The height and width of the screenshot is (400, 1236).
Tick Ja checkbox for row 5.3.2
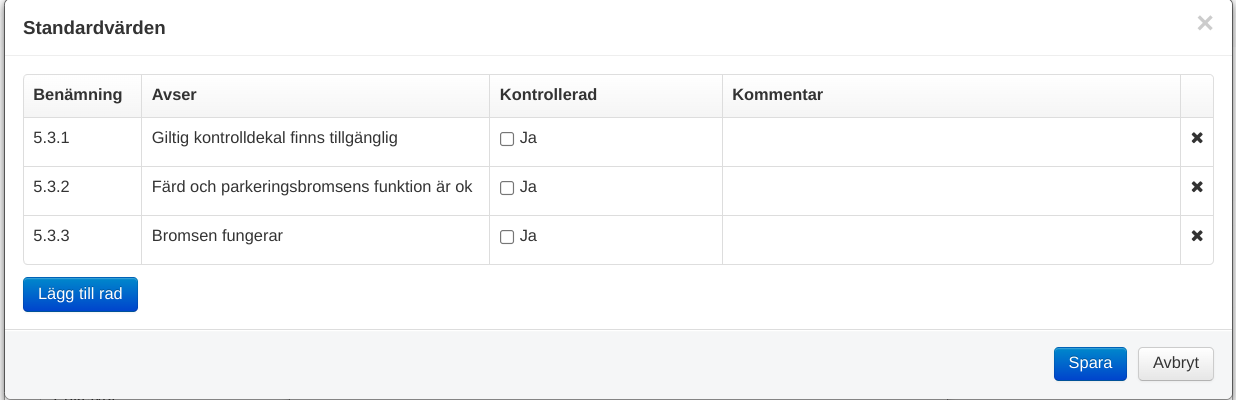click(507, 188)
